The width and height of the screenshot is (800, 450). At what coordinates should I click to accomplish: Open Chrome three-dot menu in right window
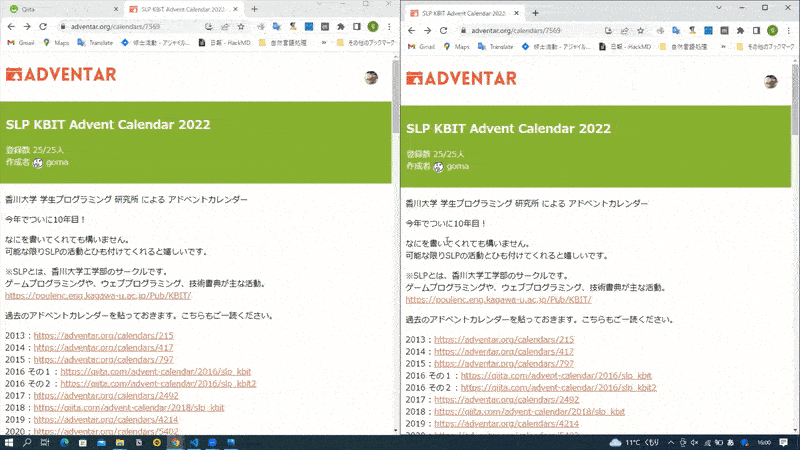788,31
